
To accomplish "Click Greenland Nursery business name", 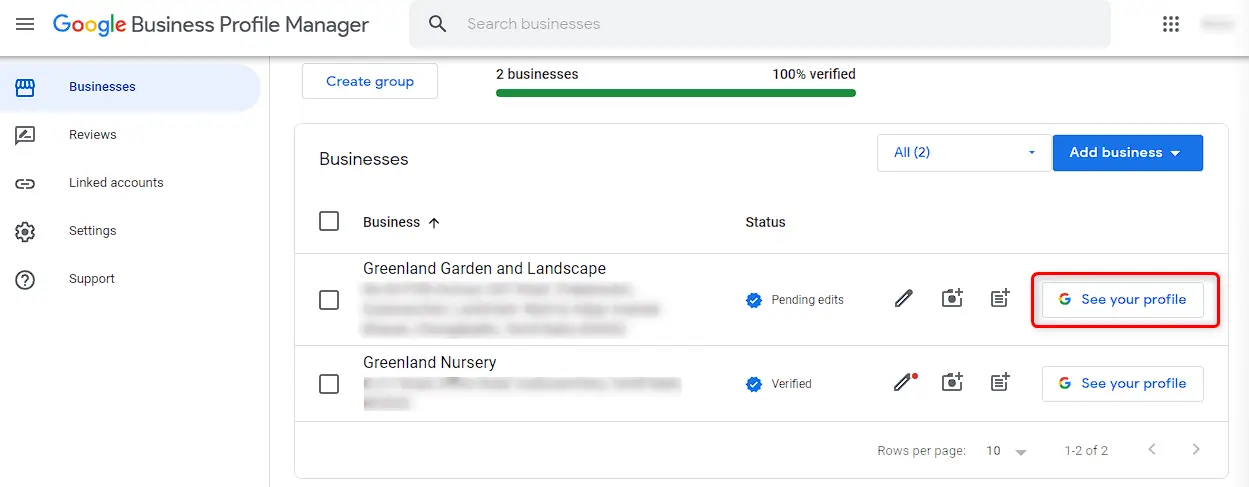I will [429, 362].
